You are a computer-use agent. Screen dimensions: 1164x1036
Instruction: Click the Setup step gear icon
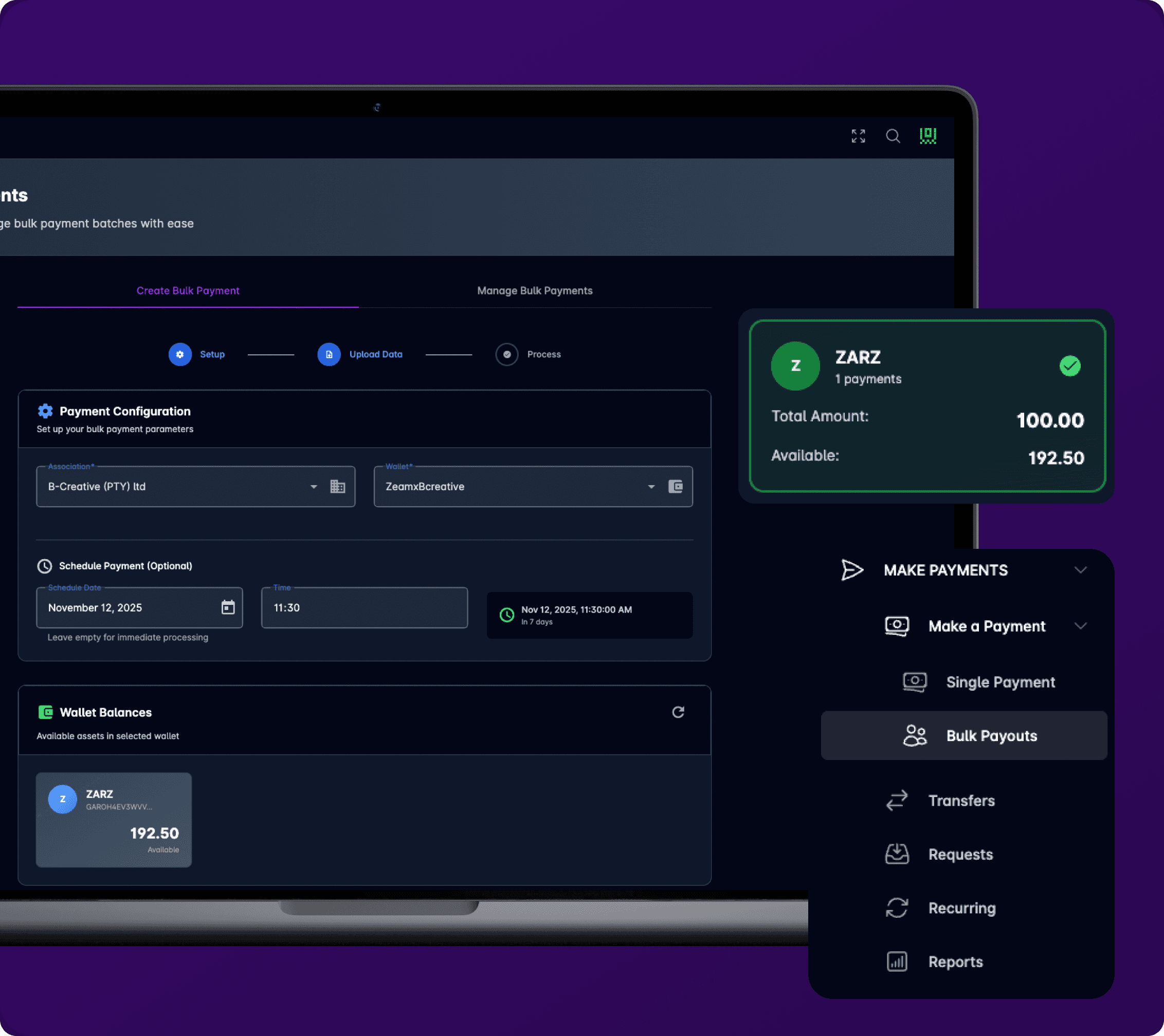pyautogui.click(x=180, y=354)
